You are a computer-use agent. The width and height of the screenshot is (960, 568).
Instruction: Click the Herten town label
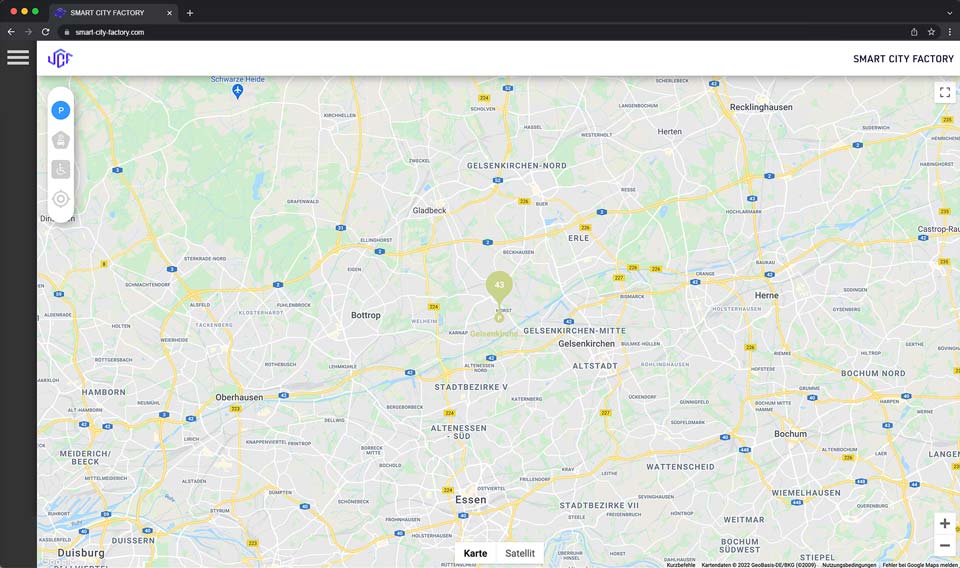(x=670, y=132)
